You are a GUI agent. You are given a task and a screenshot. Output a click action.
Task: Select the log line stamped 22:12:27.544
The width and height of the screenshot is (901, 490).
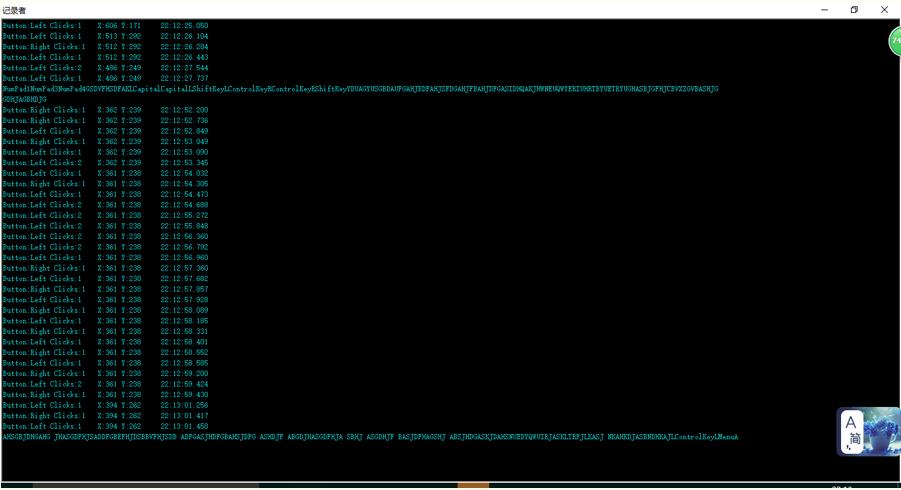105,68
